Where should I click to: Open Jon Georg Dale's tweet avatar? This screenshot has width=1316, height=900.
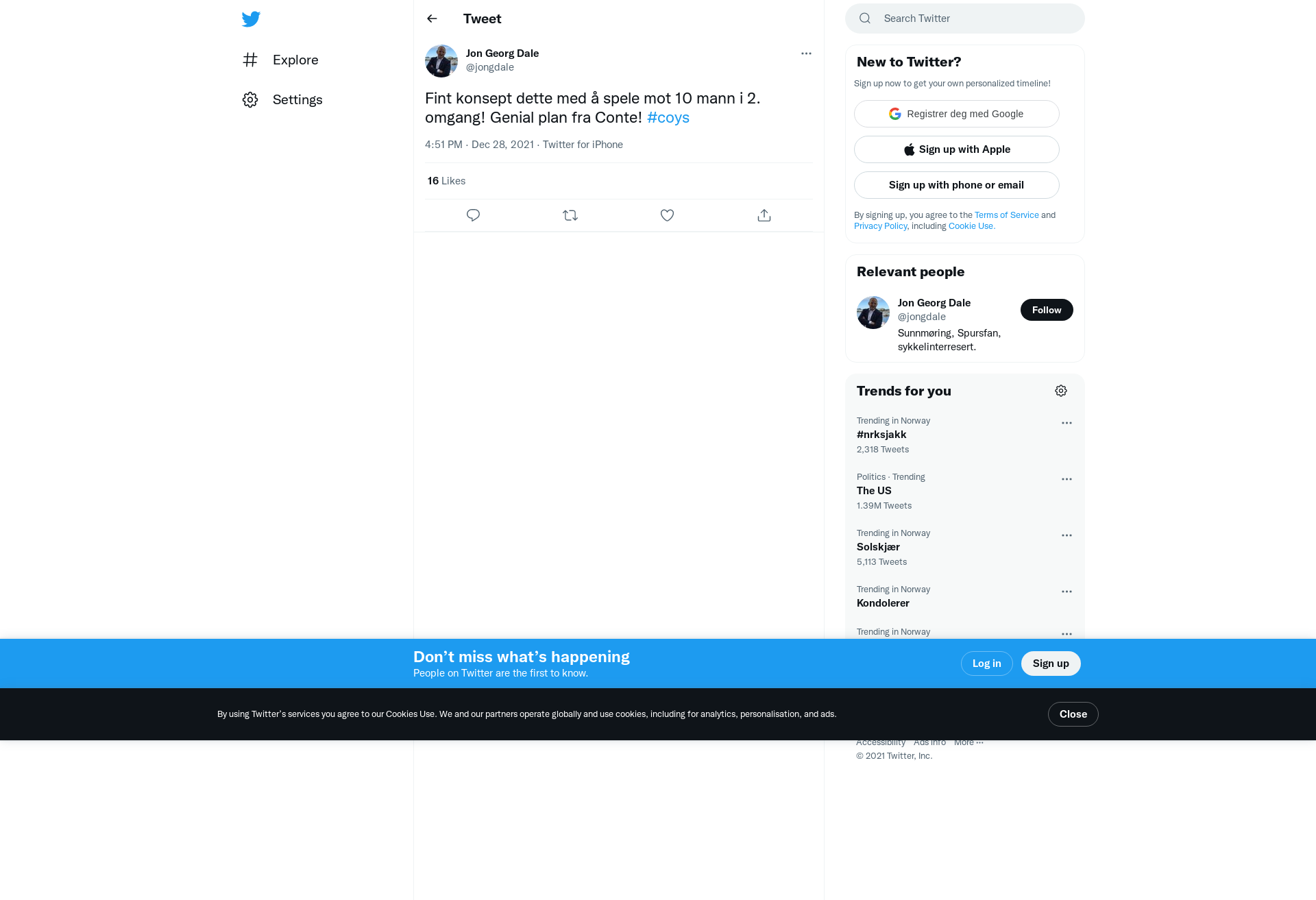(441, 61)
